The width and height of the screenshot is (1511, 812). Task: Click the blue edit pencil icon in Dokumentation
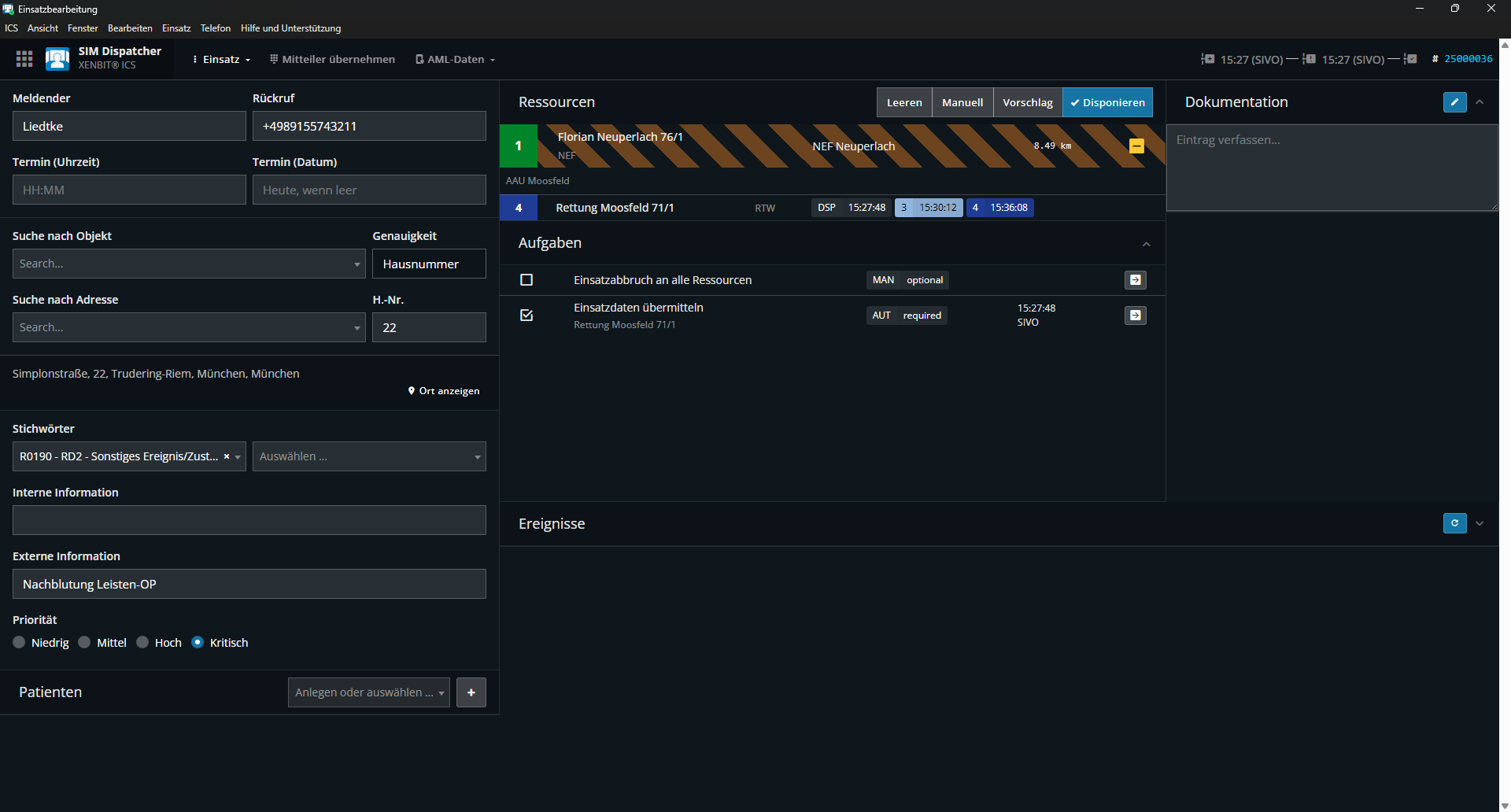point(1454,102)
